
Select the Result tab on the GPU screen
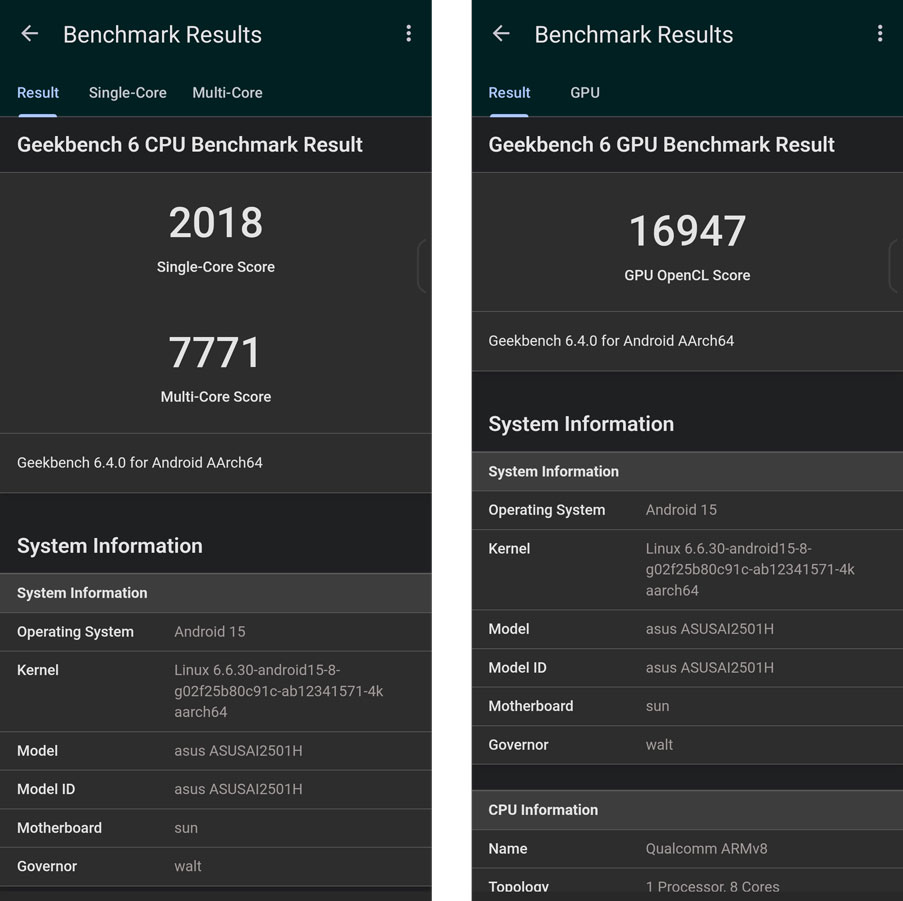(x=509, y=93)
